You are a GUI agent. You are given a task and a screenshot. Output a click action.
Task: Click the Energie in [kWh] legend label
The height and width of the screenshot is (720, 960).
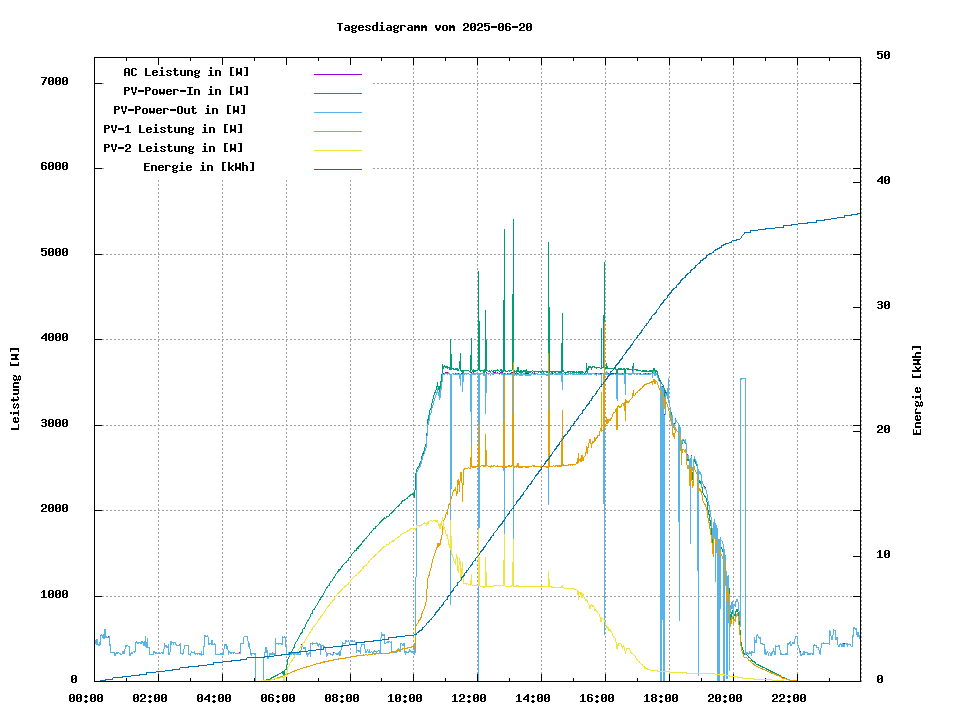point(199,167)
